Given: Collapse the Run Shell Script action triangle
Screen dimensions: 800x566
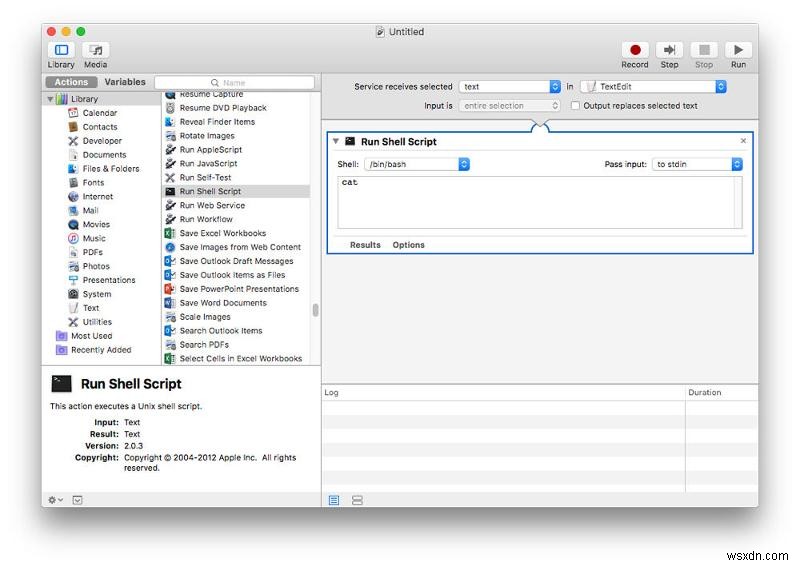Looking at the screenshot, I should coord(336,141).
